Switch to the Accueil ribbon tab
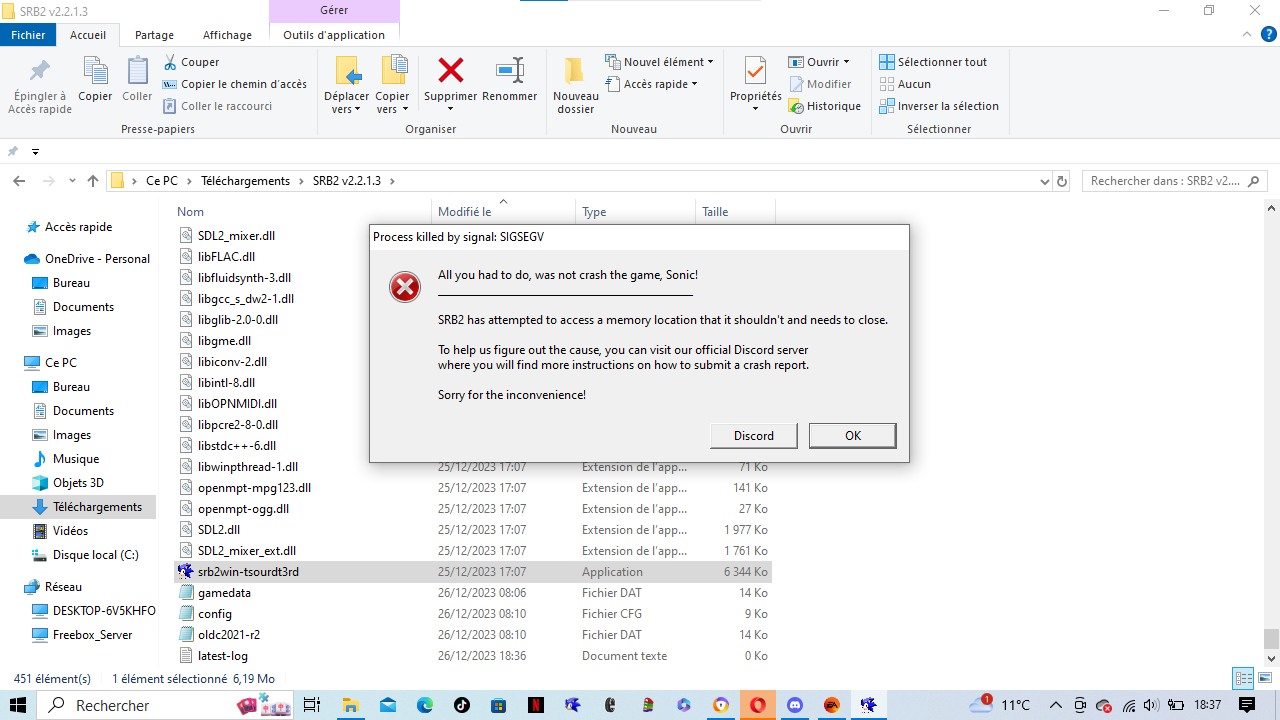 [x=88, y=35]
